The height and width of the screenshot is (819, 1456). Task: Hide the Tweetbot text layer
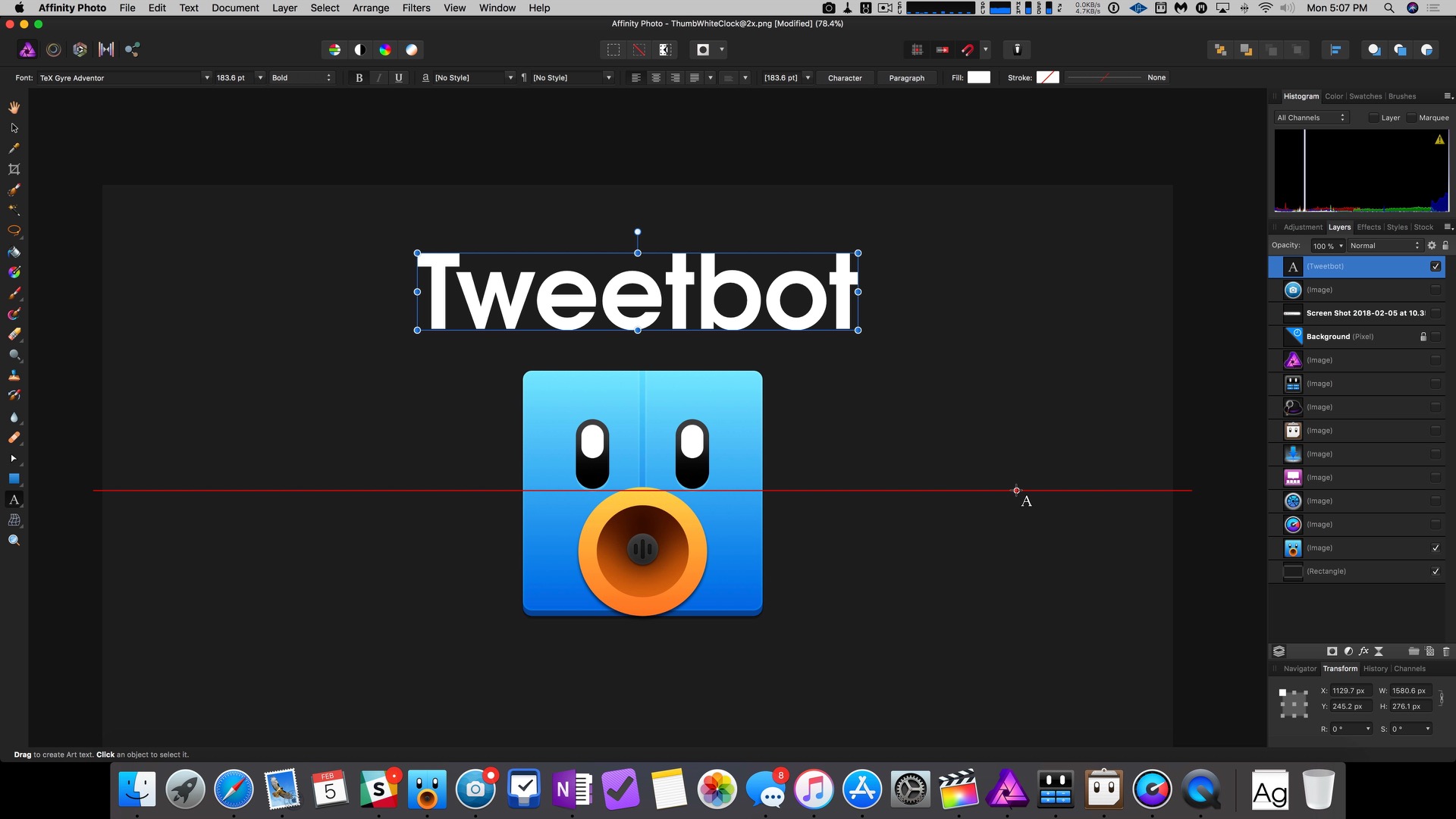pyautogui.click(x=1435, y=266)
